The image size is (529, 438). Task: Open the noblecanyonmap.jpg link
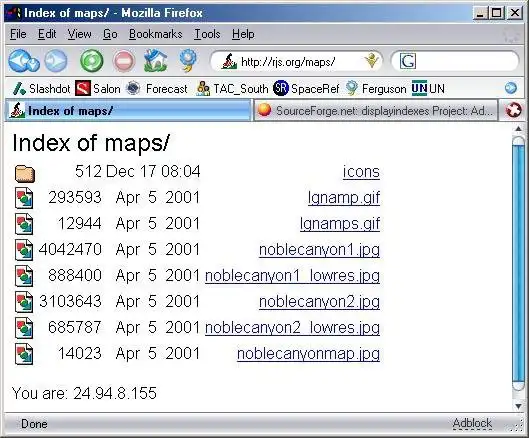coord(308,354)
